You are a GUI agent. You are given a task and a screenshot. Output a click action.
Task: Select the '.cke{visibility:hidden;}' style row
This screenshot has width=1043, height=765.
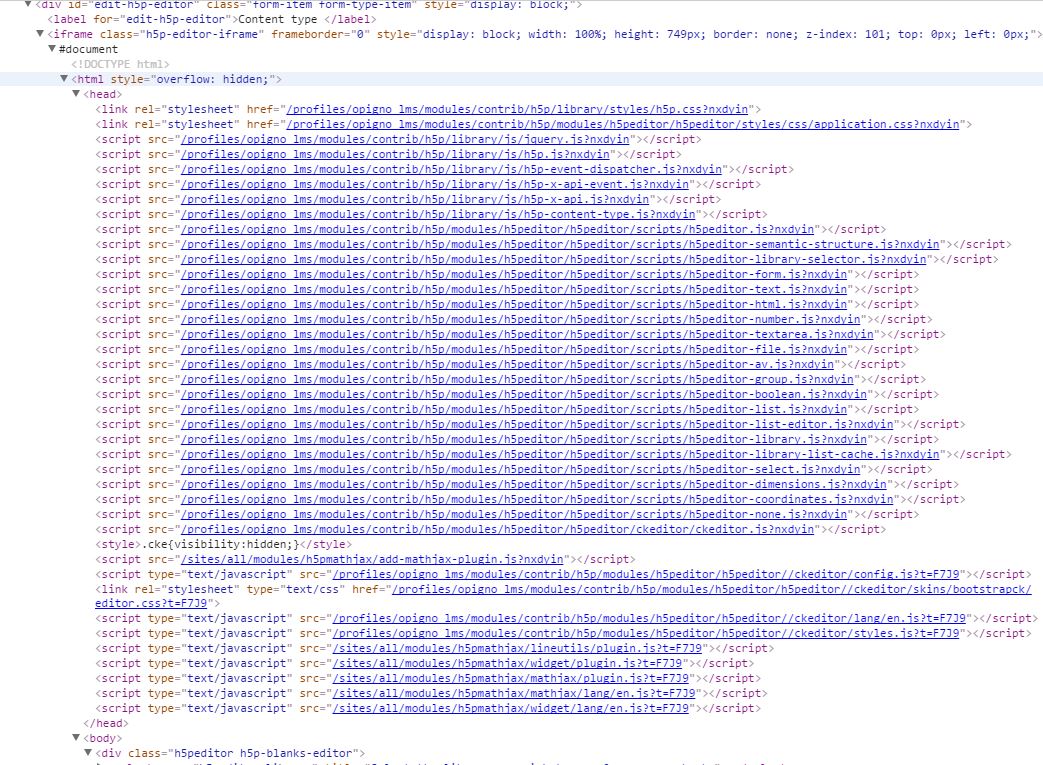[x=224, y=544]
